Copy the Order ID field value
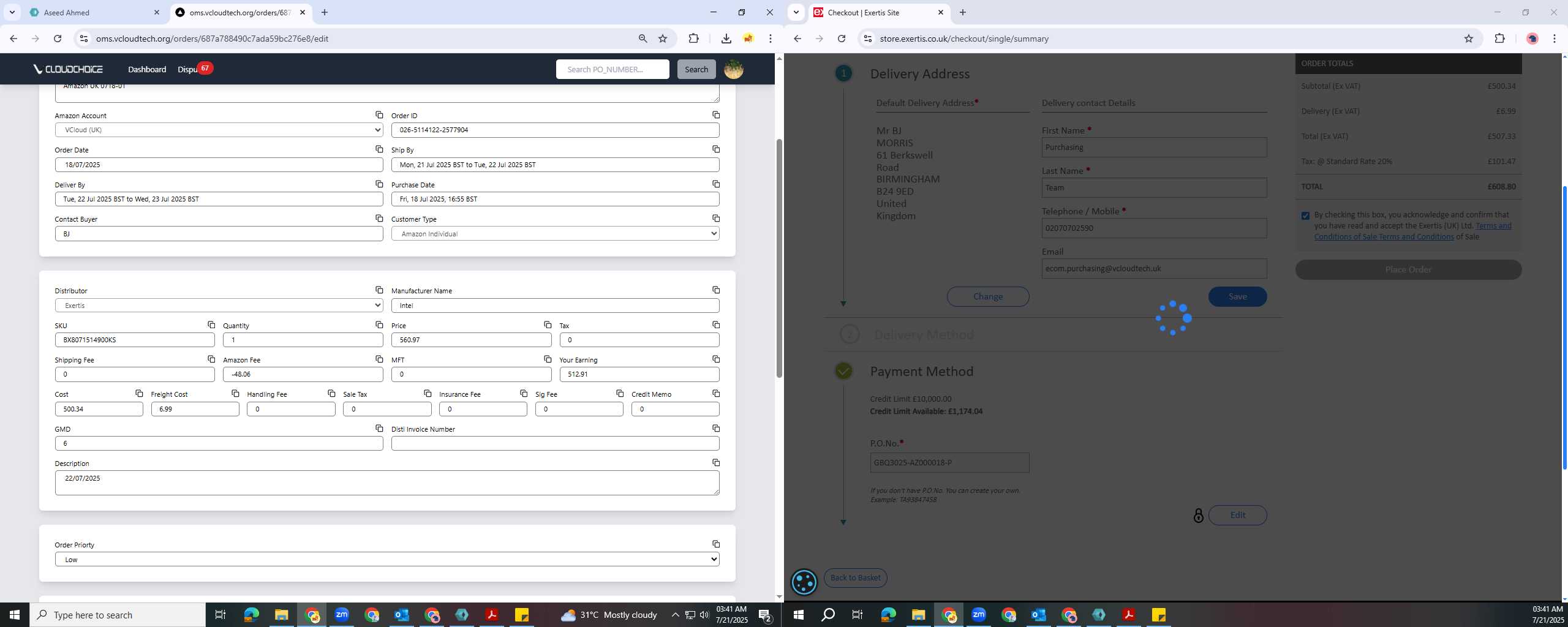The height and width of the screenshot is (627, 1568). (715, 115)
